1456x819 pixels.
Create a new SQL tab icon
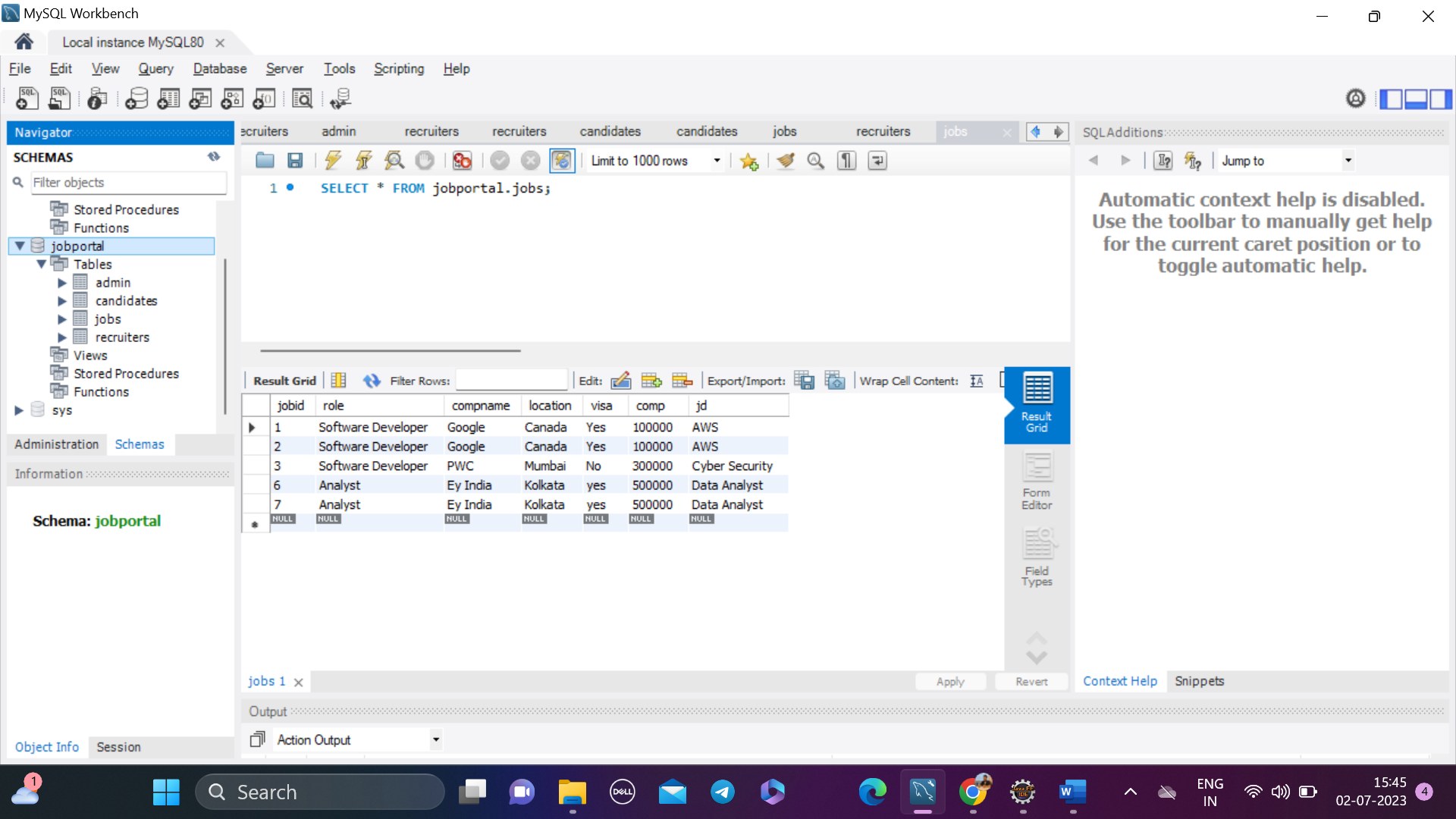pos(27,99)
